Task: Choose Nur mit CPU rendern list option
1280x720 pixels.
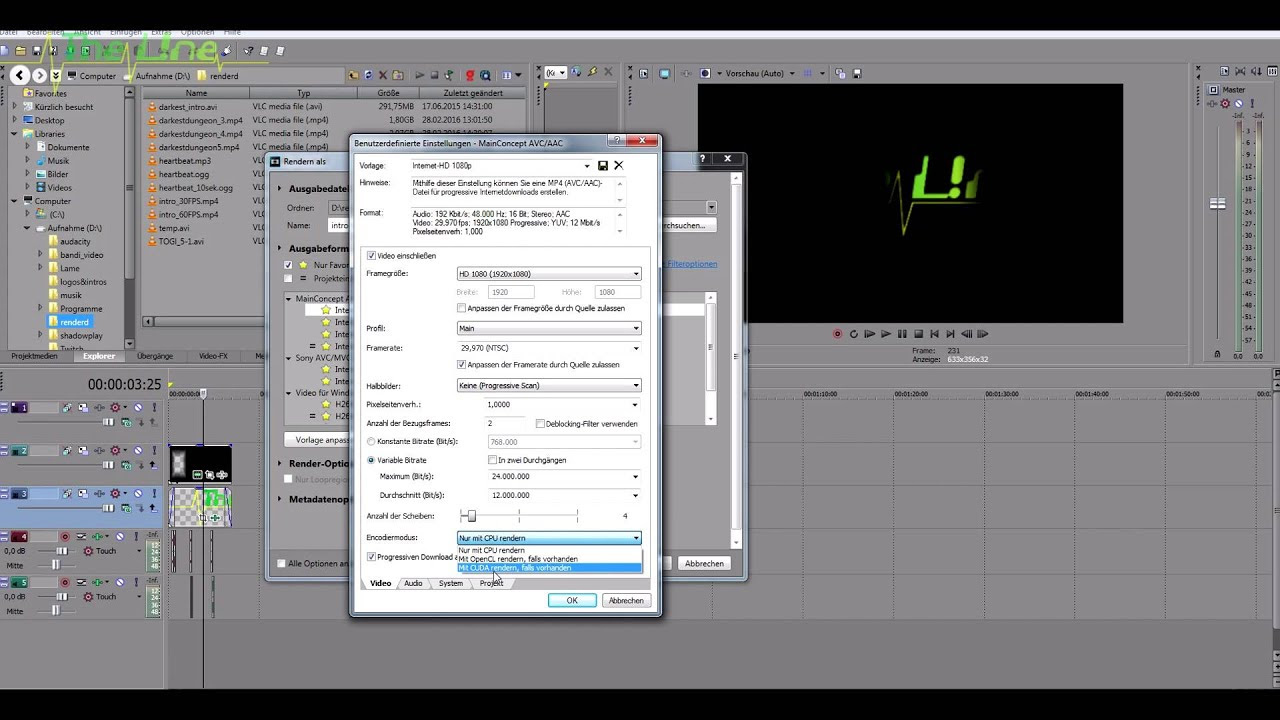Action: click(x=549, y=550)
